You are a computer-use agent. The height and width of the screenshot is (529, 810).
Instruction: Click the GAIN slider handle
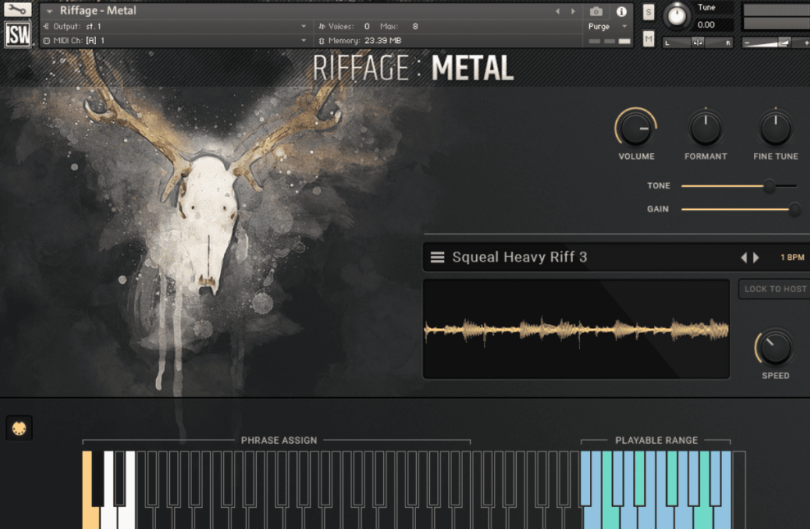pyautogui.click(x=795, y=209)
